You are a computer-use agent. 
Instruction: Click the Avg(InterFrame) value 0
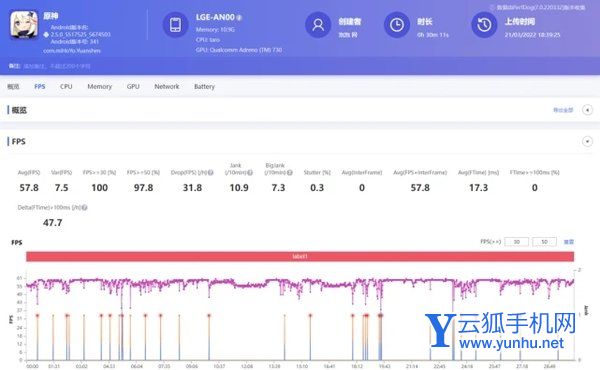tap(362, 188)
